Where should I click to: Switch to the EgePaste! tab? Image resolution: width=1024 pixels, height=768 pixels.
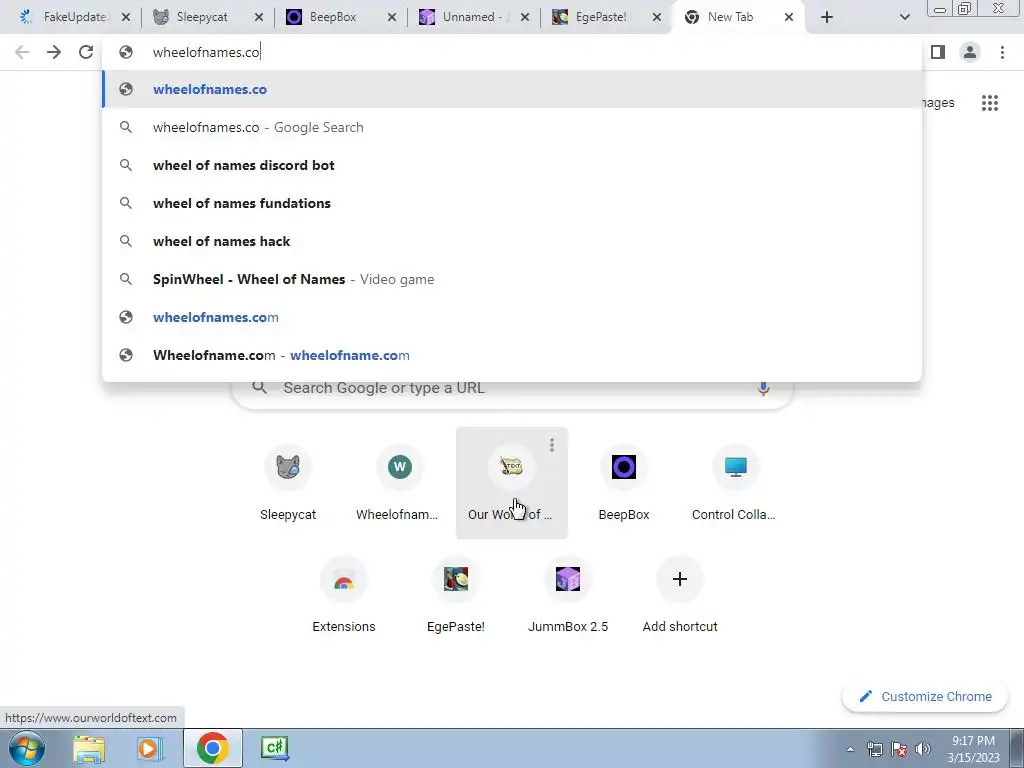(601, 17)
